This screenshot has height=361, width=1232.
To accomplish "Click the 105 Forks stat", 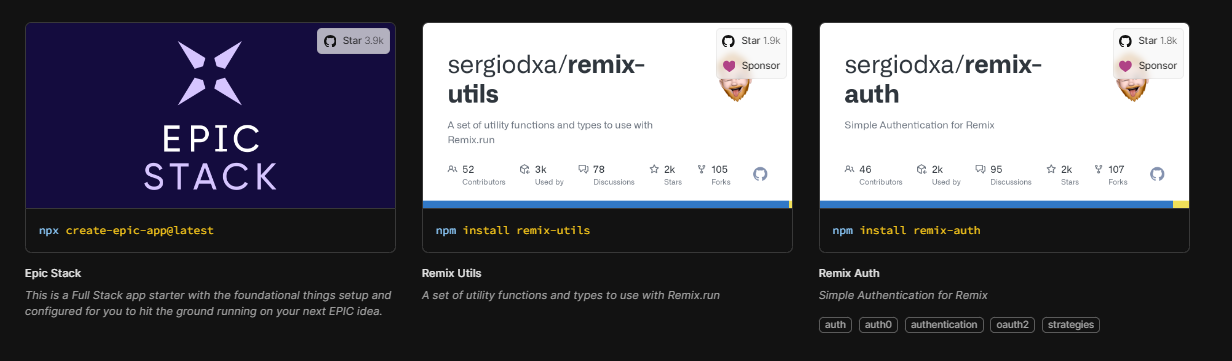I will pyautogui.click(x=713, y=175).
